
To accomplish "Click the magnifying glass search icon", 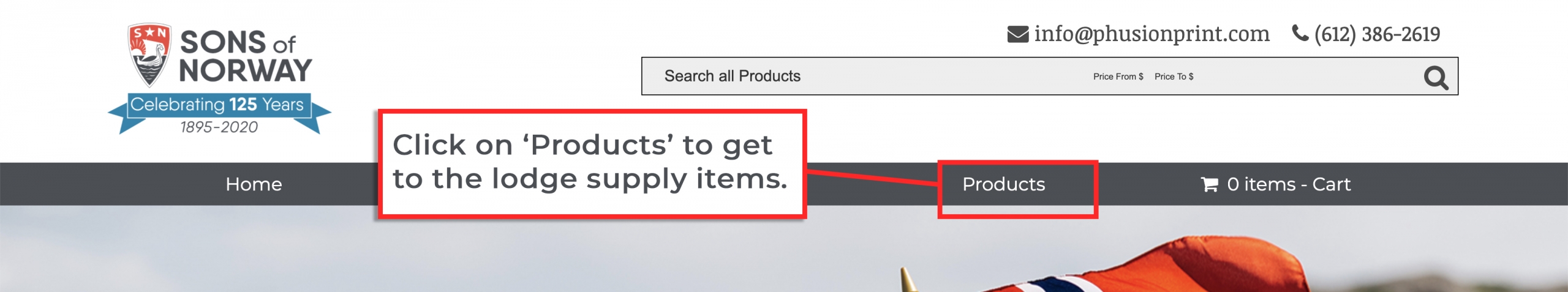I will pyautogui.click(x=1435, y=77).
